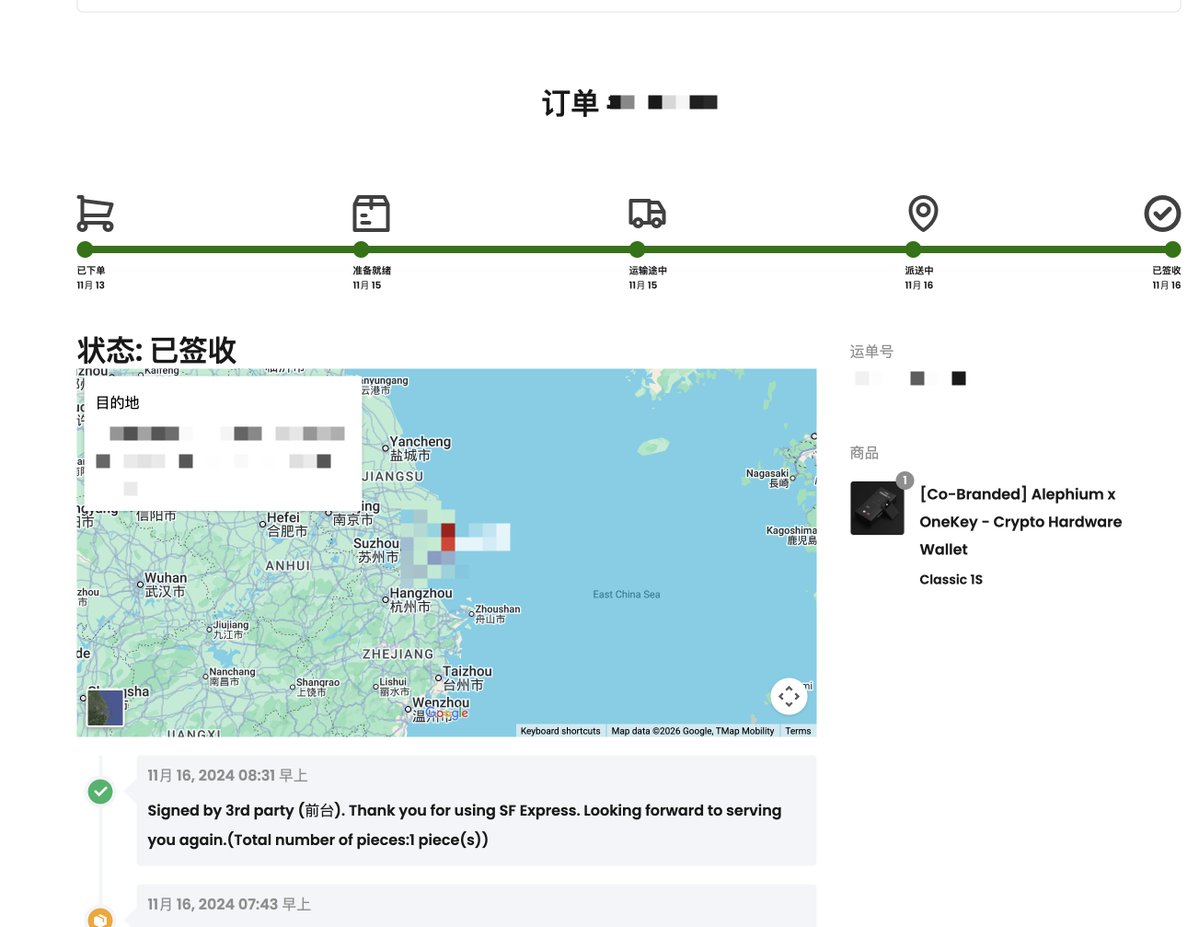Click the progress dot for 准备就绪
Image resolution: width=1199 pixels, height=927 pixels.
[361, 249]
